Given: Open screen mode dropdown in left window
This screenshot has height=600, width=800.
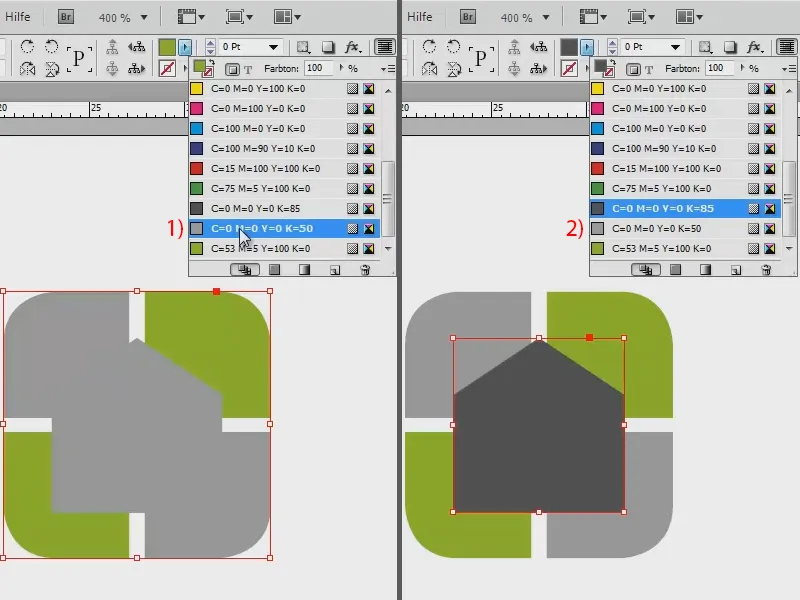Looking at the screenshot, I should [x=239, y=17].
